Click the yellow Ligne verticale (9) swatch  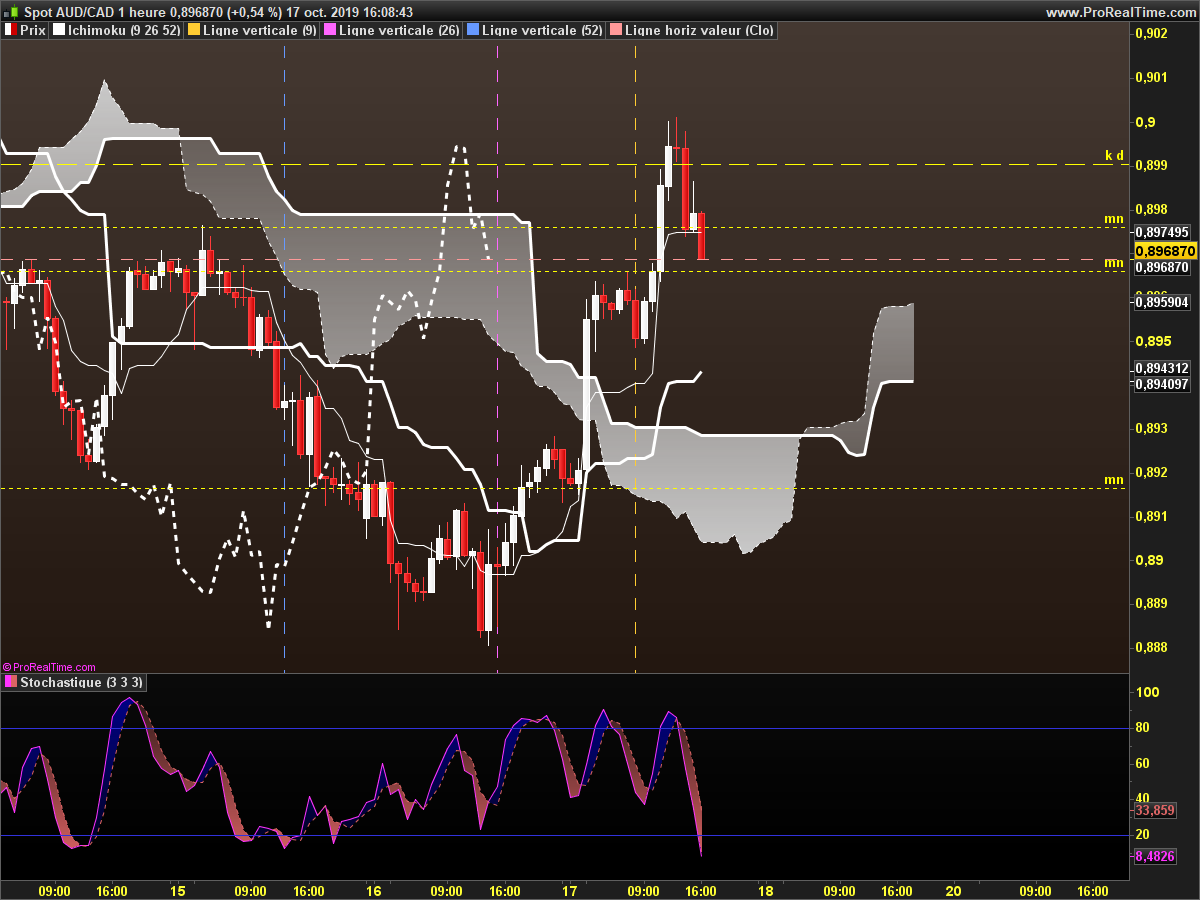tap(193, 31)
